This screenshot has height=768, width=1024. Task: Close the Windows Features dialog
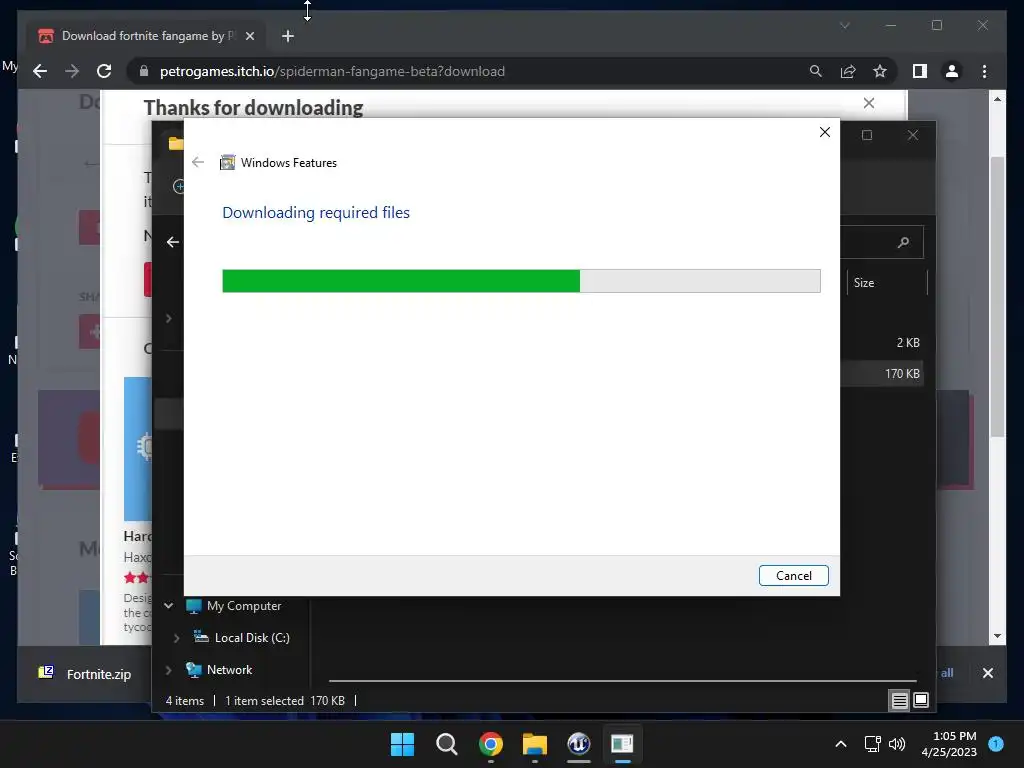(825, 132)
